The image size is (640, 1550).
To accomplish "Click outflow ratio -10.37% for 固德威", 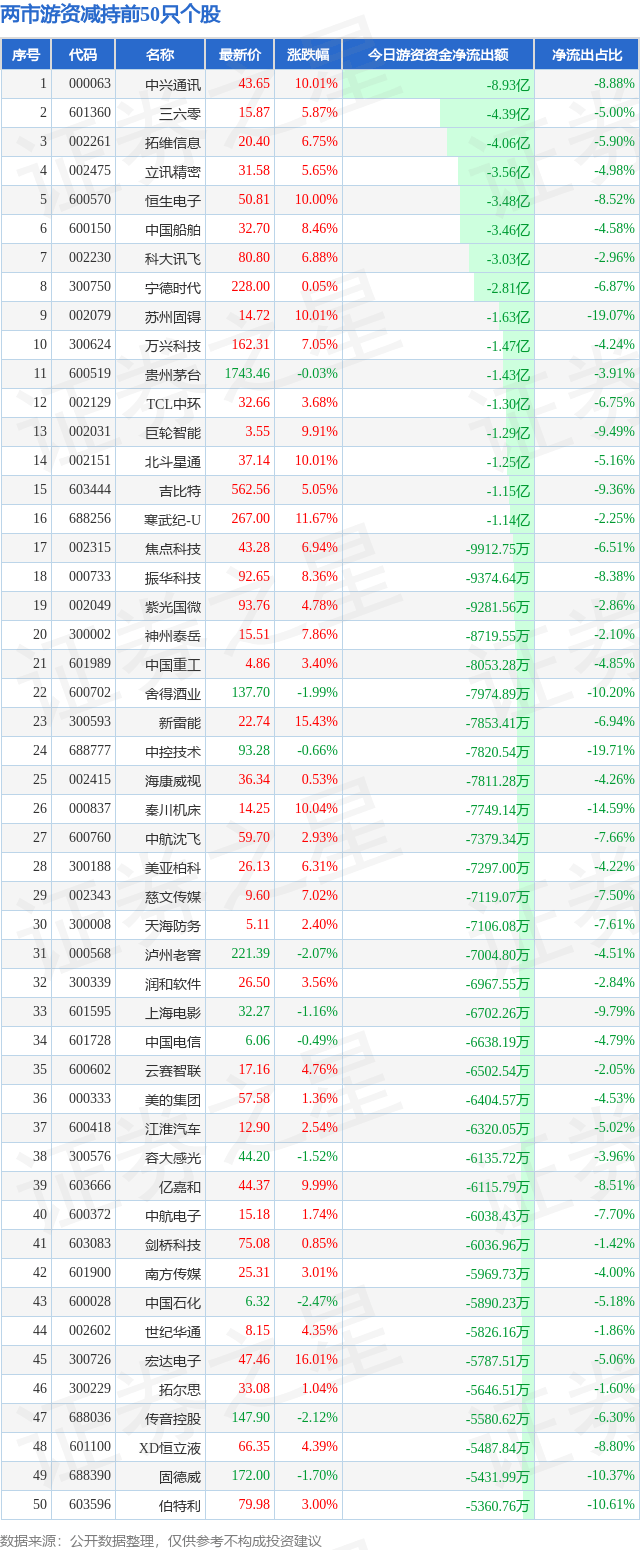I will pos(611,1476).
